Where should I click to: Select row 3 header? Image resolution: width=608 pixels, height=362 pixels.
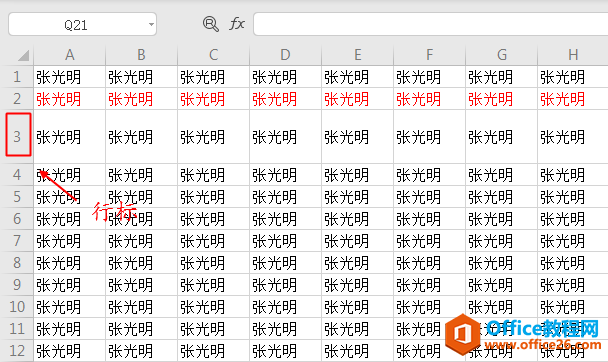[x=17, y=136]
